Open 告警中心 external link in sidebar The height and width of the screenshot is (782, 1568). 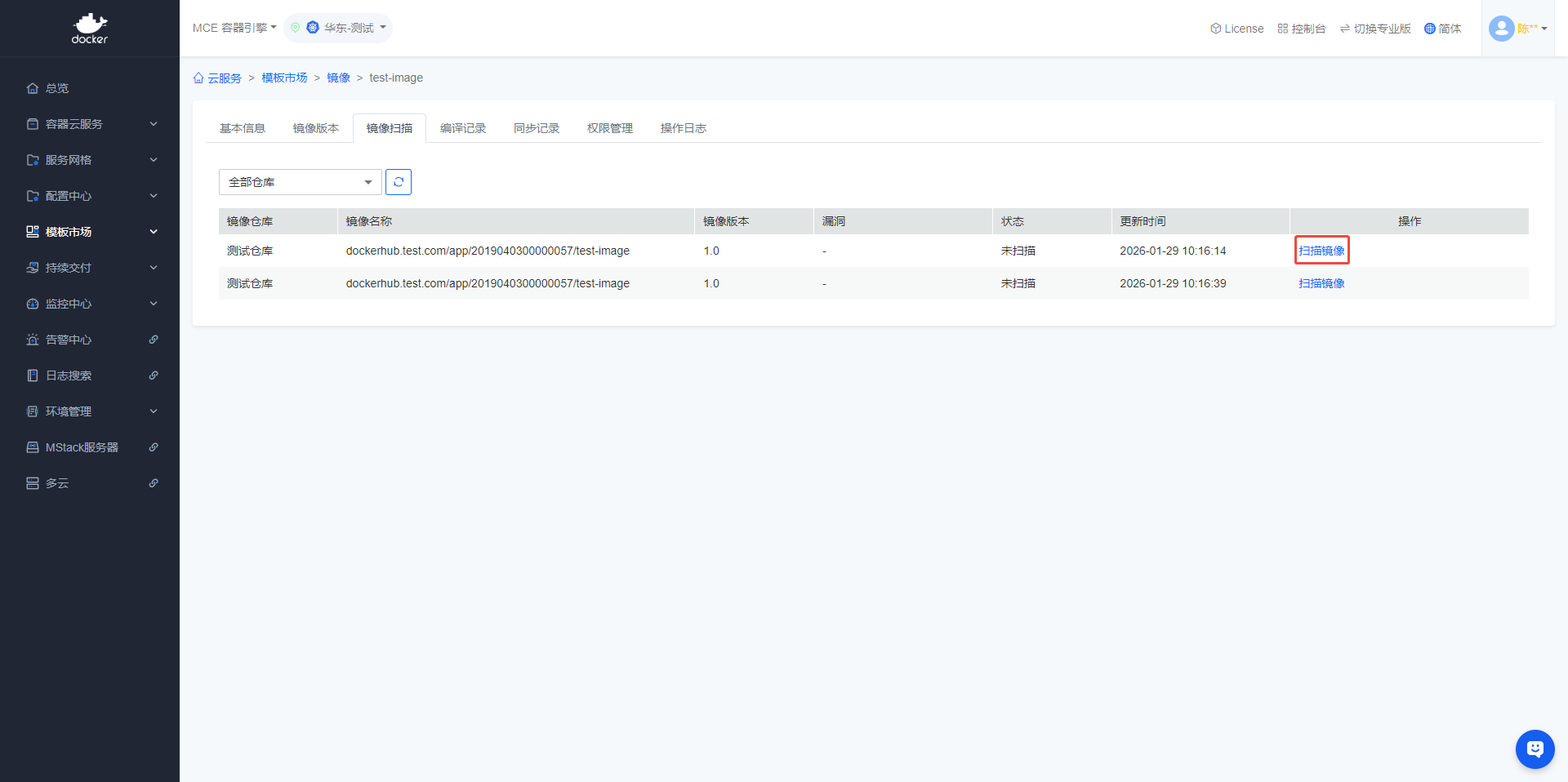90,340
